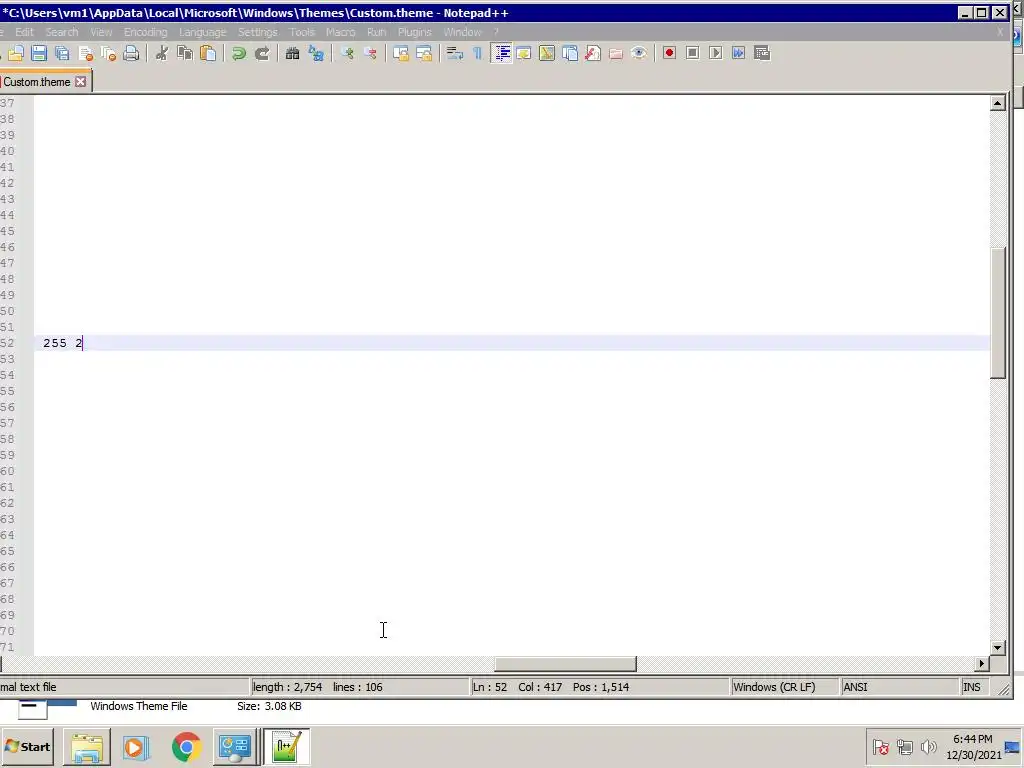This screenshot has width=1024, height=768.
Task: Toggle word wrap in the toolbar
Action: [455, 54]
